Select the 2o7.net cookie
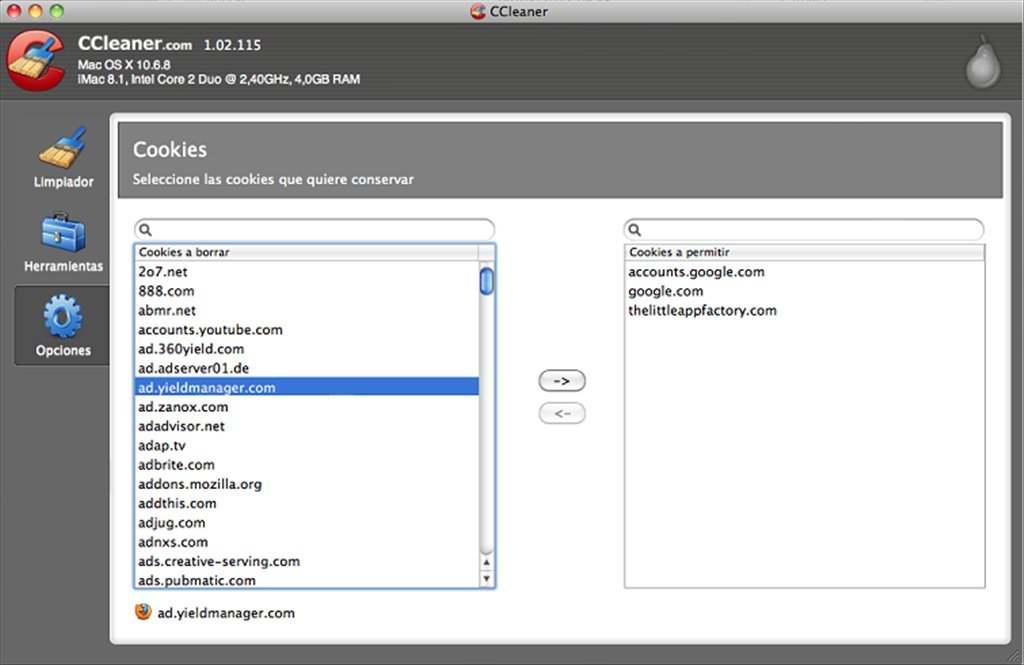 (x=163, y=272)
